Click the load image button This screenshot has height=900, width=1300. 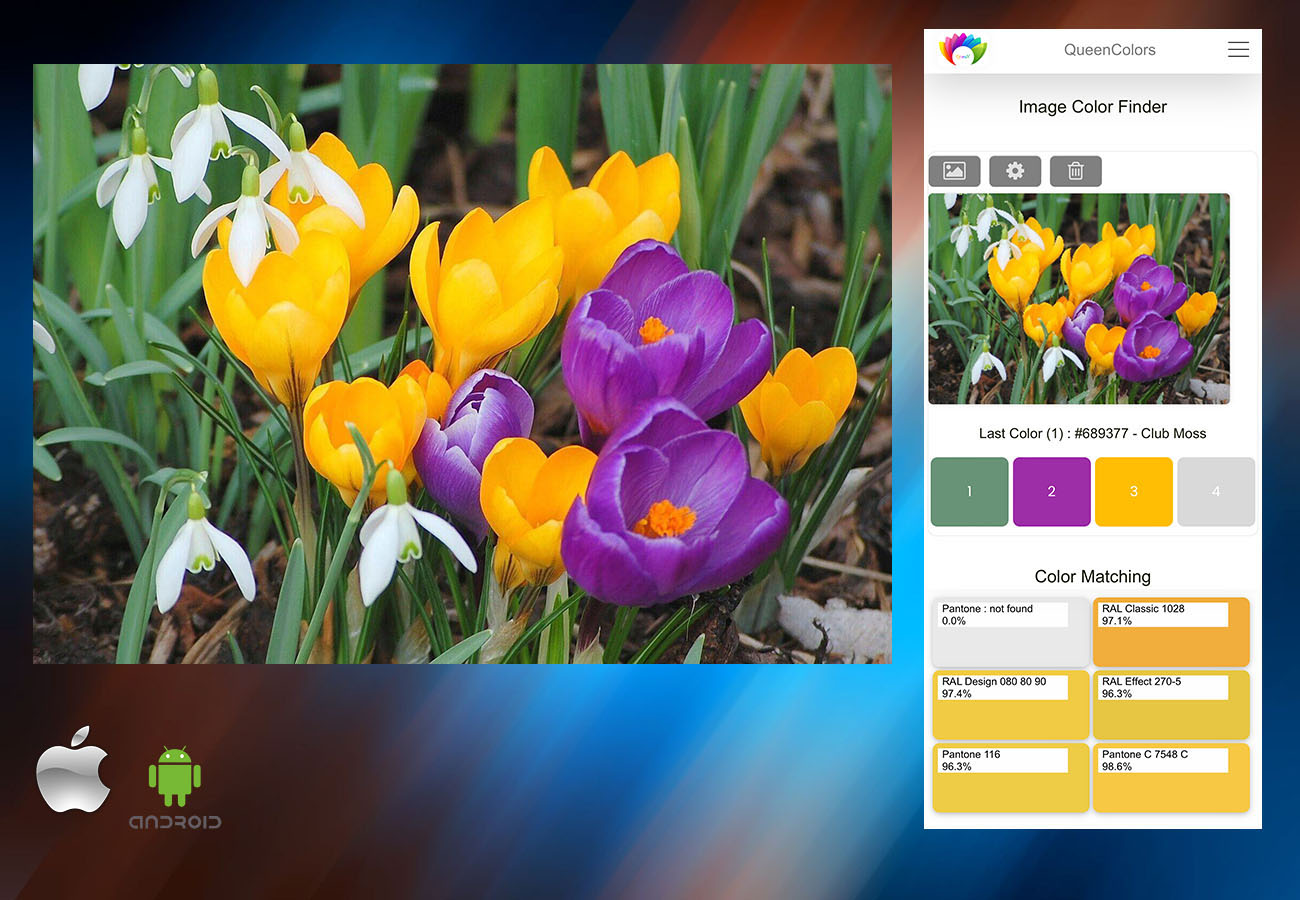tap(954, 171)
